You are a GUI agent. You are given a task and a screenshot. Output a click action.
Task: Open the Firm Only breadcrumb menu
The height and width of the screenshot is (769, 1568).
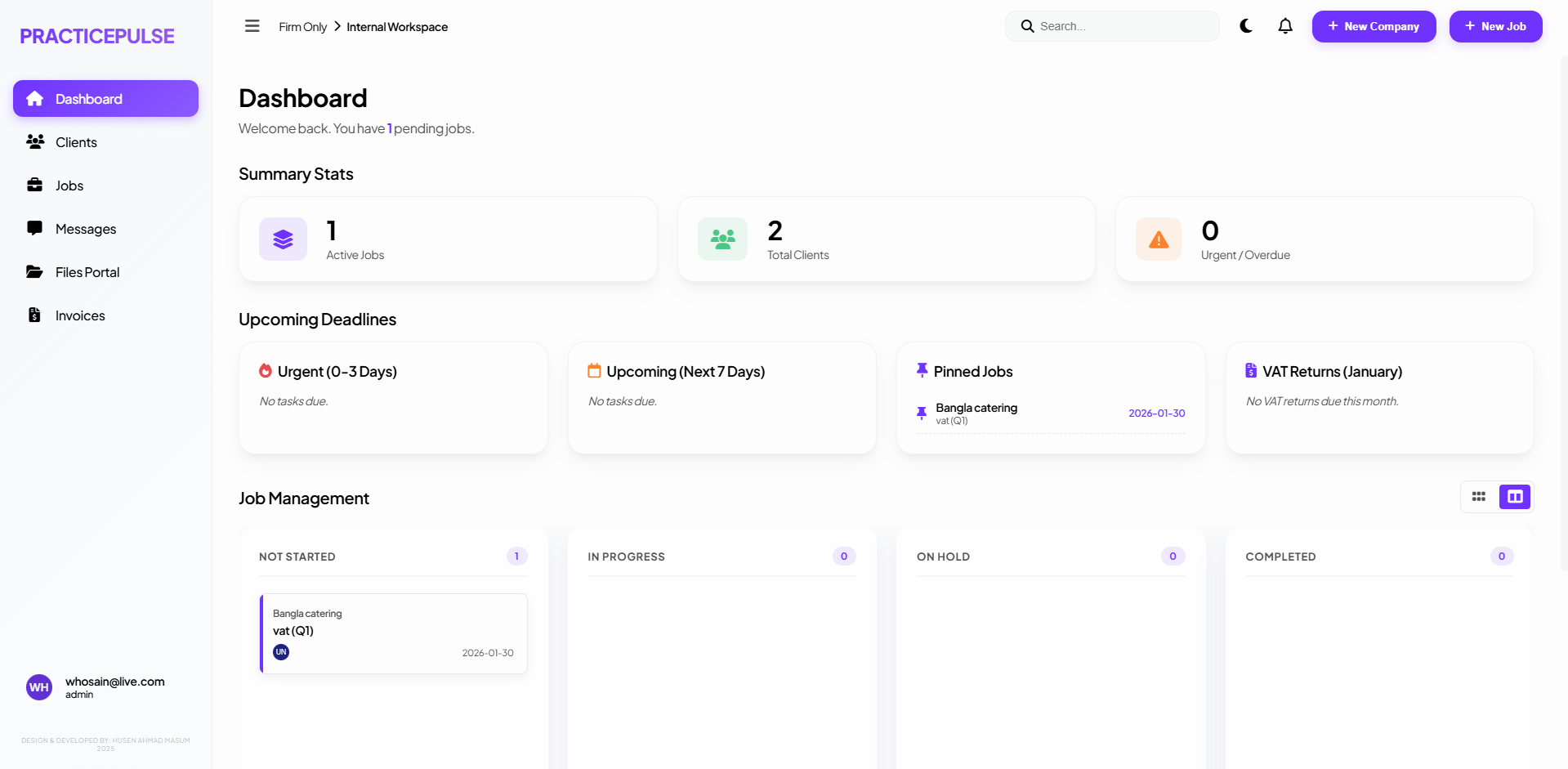pyautogui.click(x=302, y=26)
